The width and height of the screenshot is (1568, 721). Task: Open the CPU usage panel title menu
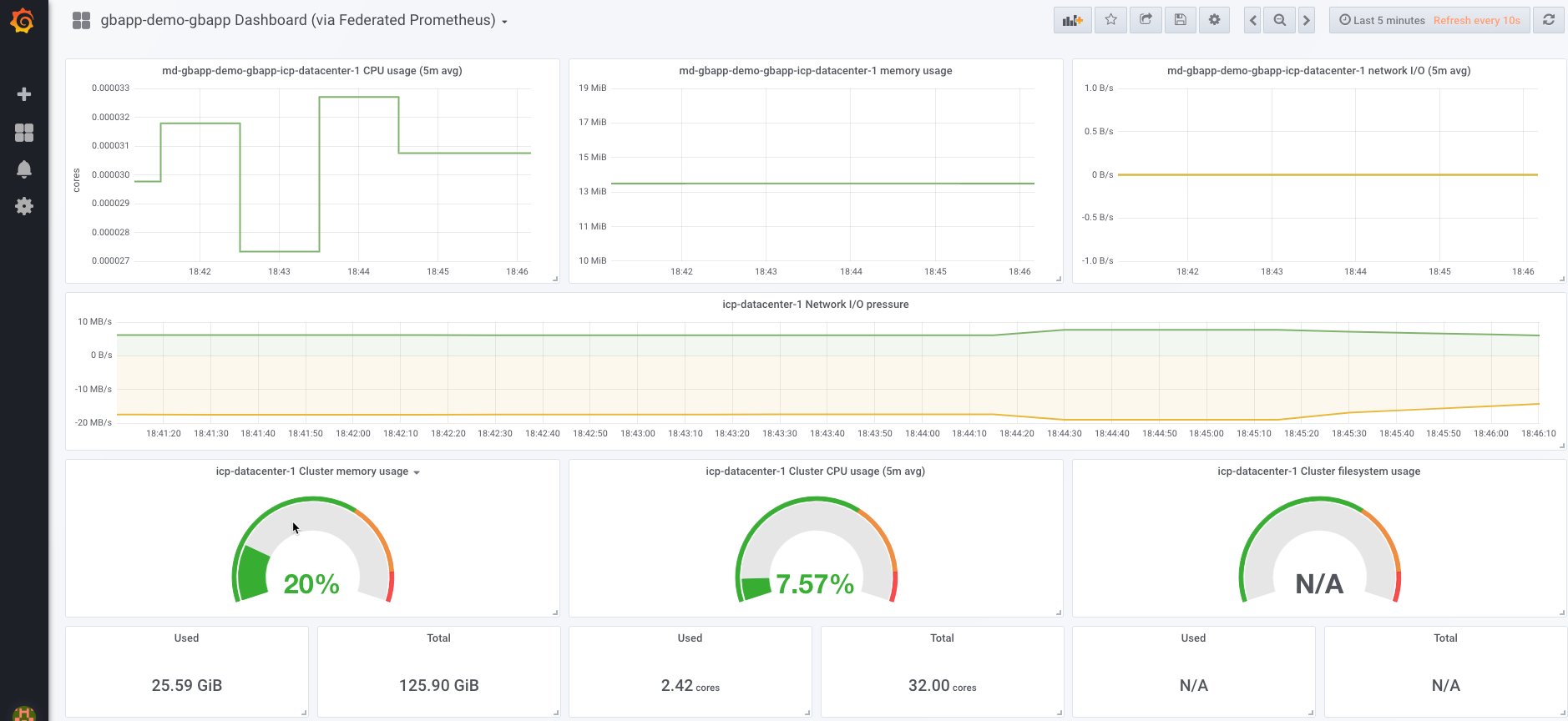click(x=311, y=71)
